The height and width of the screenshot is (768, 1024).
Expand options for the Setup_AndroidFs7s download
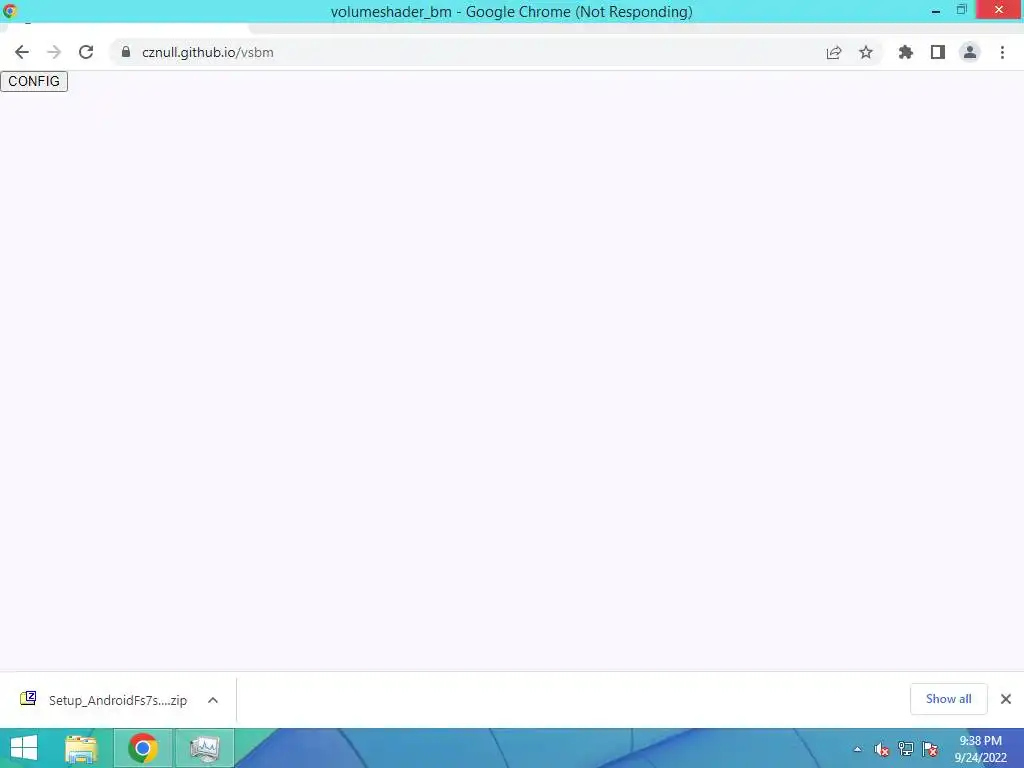(213, 700)
